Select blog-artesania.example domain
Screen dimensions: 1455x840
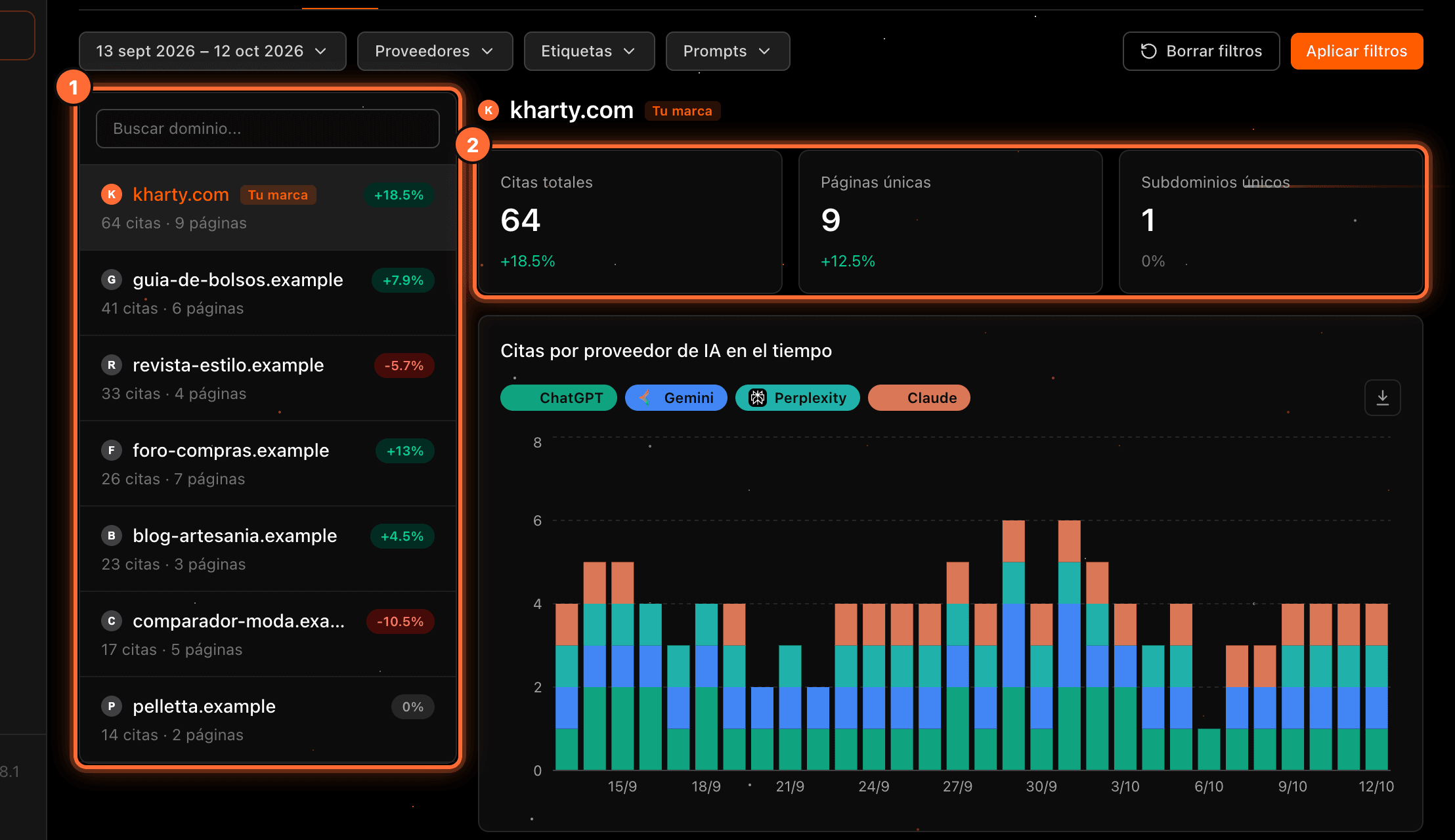click(x=268, y=549)
